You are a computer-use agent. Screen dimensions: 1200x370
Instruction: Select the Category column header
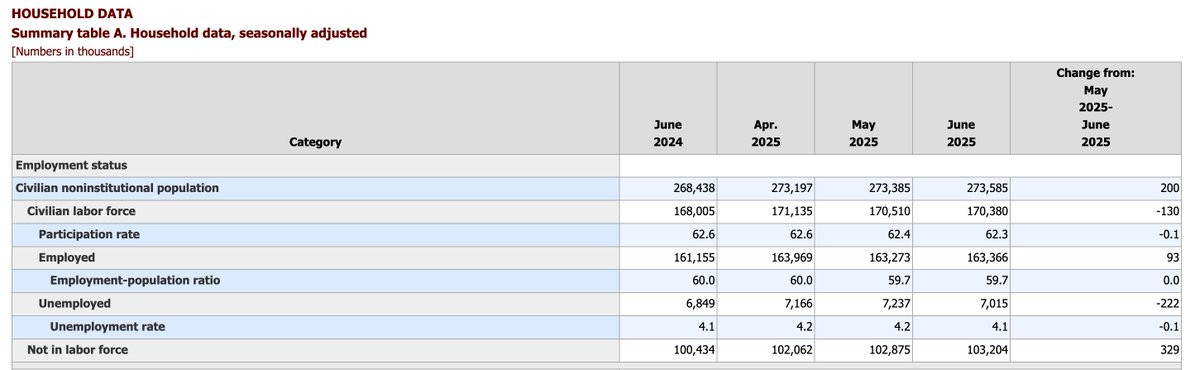[x=315, y=142]
